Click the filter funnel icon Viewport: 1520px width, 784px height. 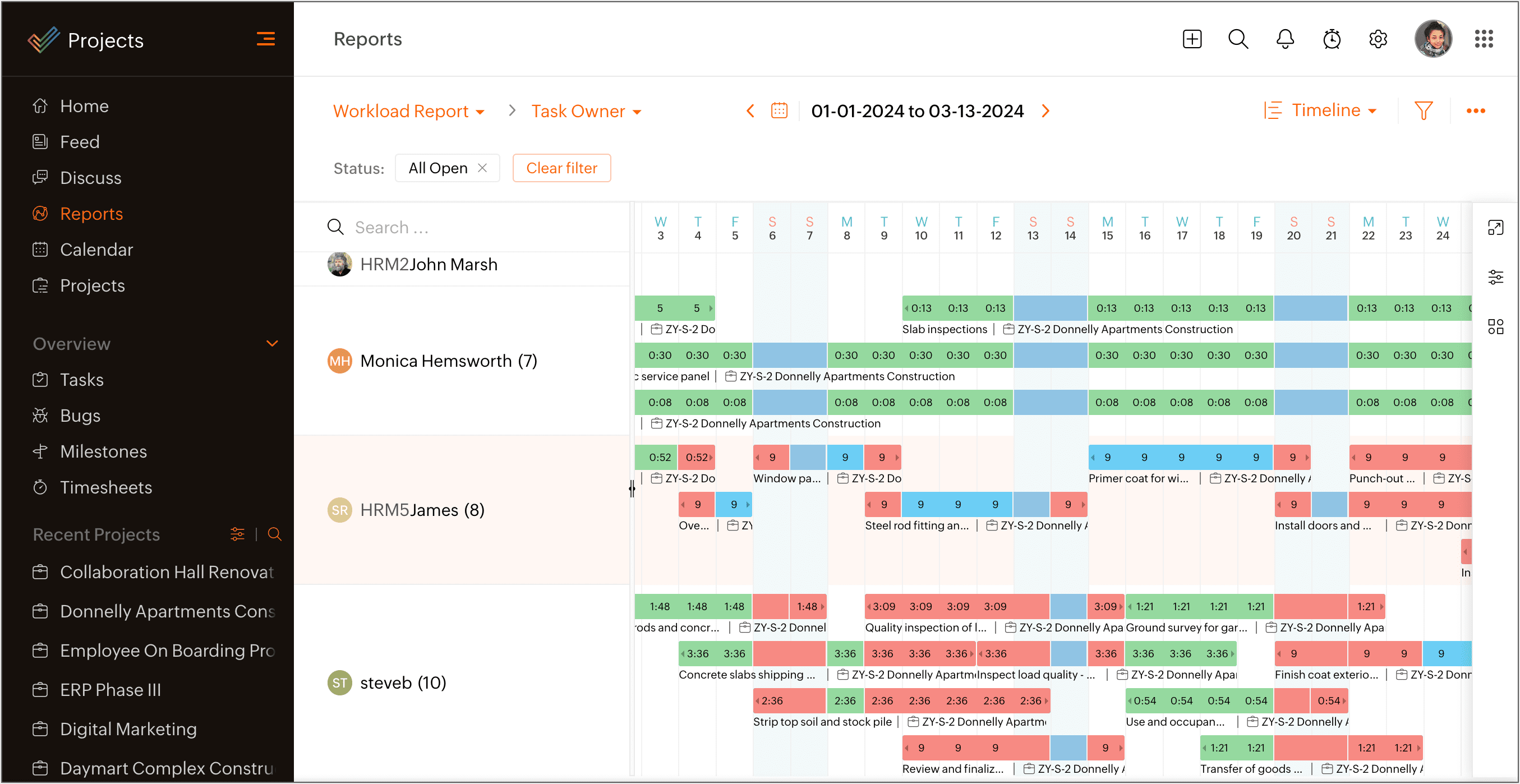coord(1423,110)
